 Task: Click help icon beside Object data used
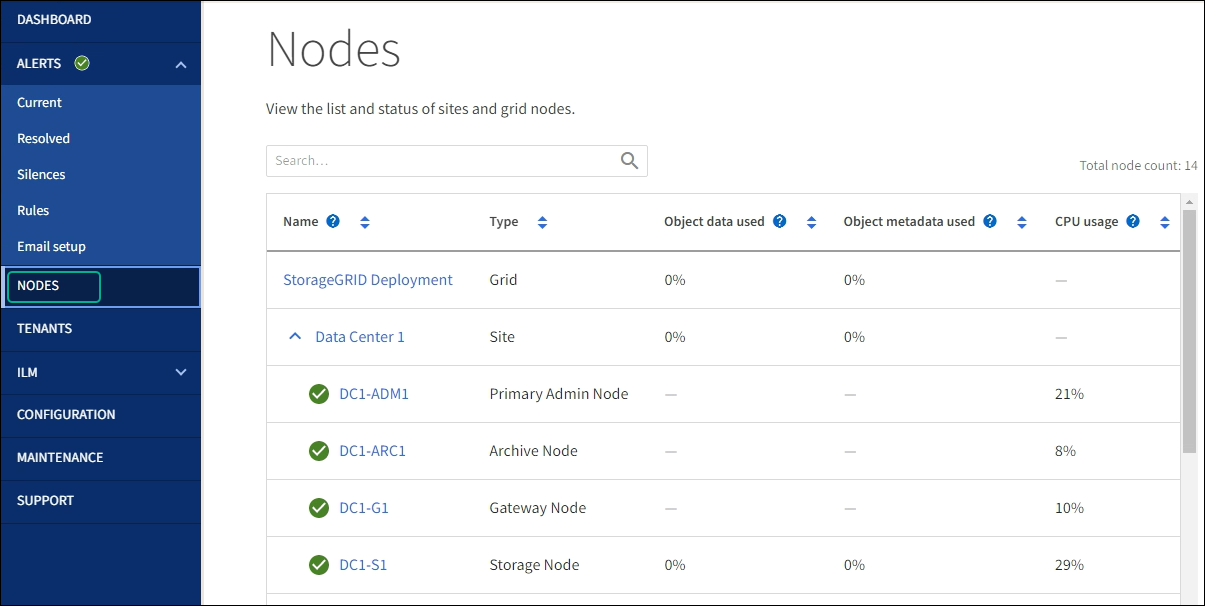coord(780,221)
